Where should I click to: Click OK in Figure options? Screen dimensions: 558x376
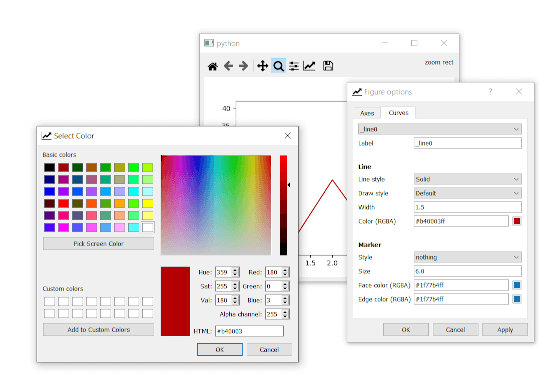(x=406, y=329)
